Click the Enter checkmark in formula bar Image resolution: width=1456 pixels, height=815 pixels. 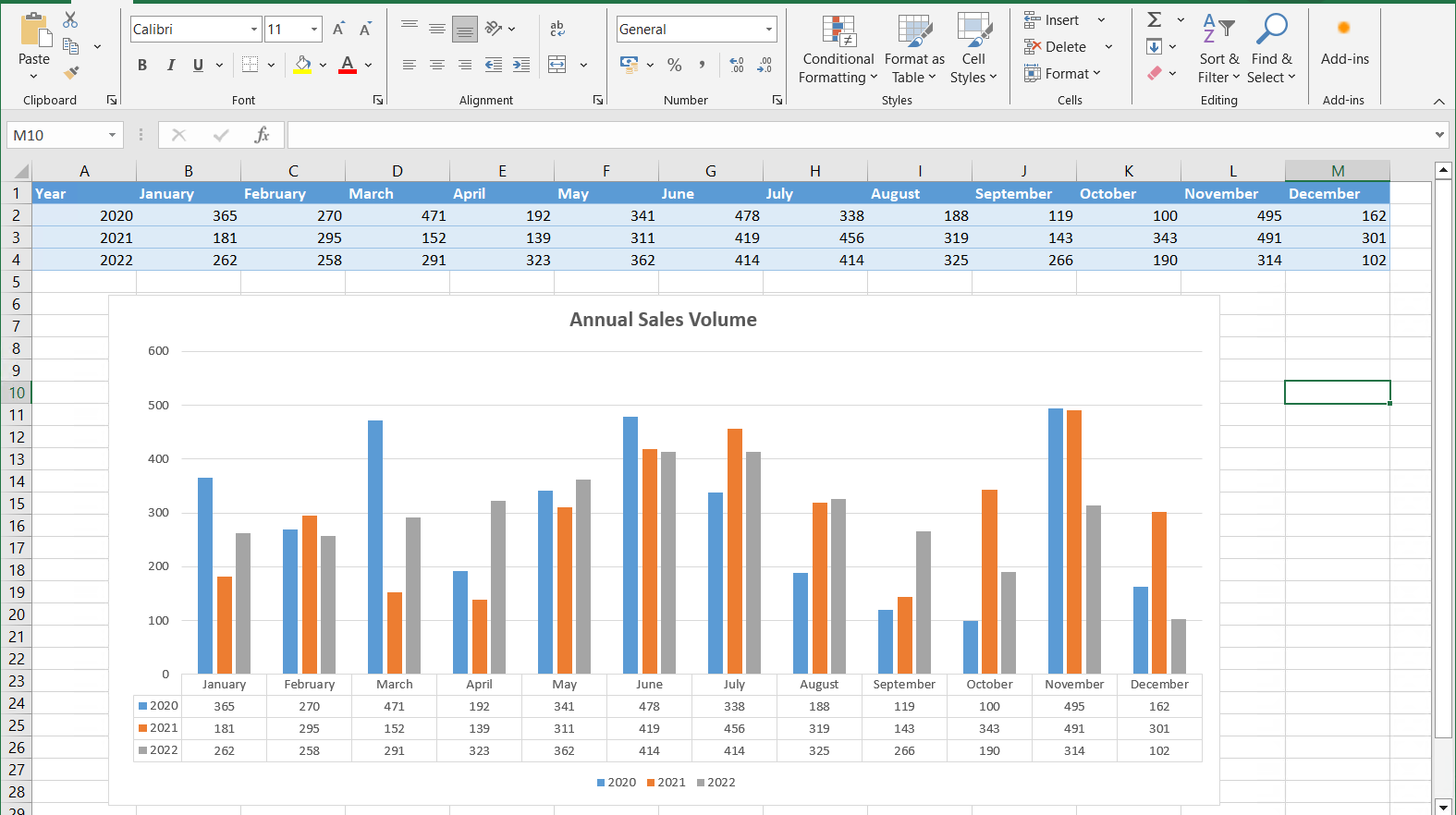point(221,135)
